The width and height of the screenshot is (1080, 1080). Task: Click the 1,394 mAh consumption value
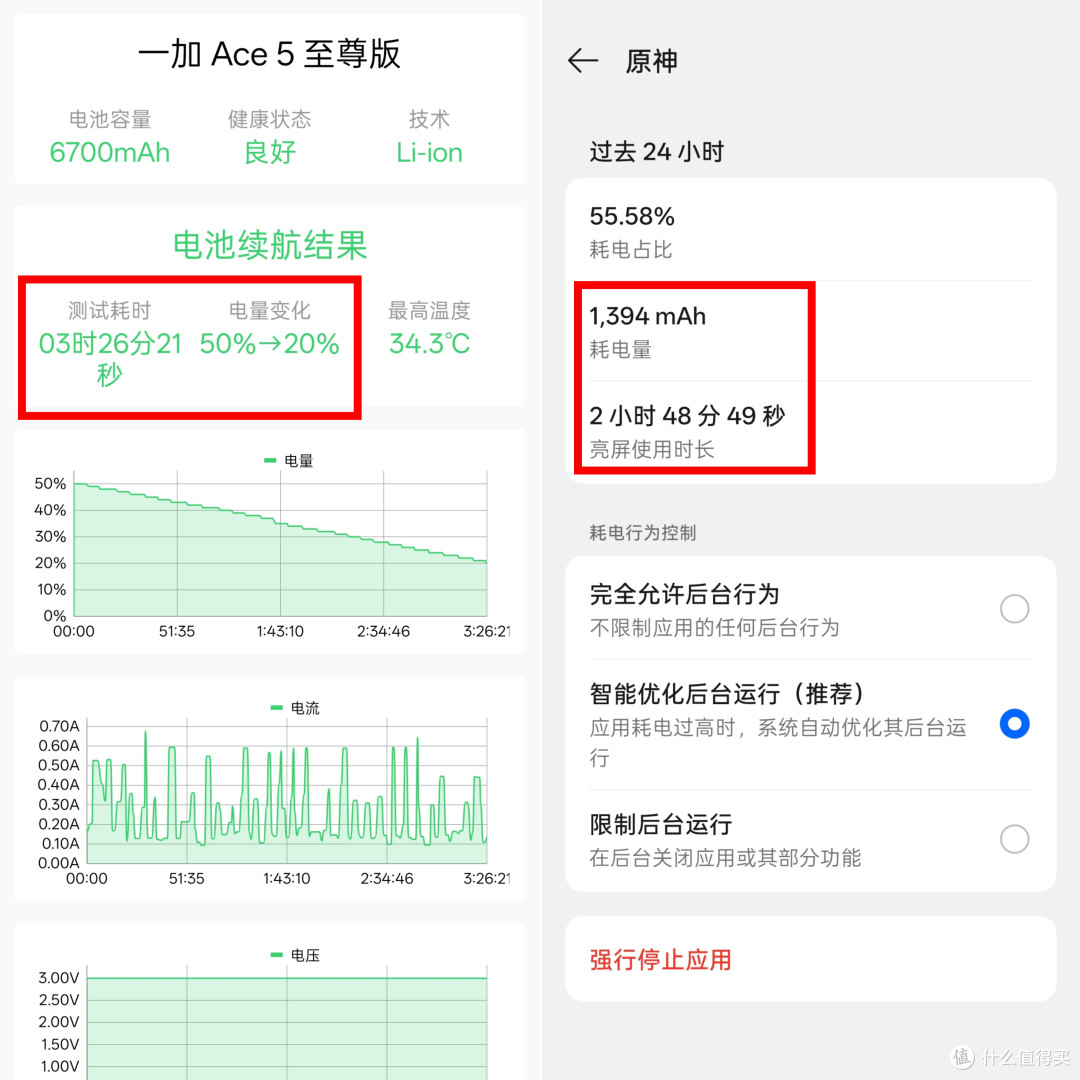point(647,316)
